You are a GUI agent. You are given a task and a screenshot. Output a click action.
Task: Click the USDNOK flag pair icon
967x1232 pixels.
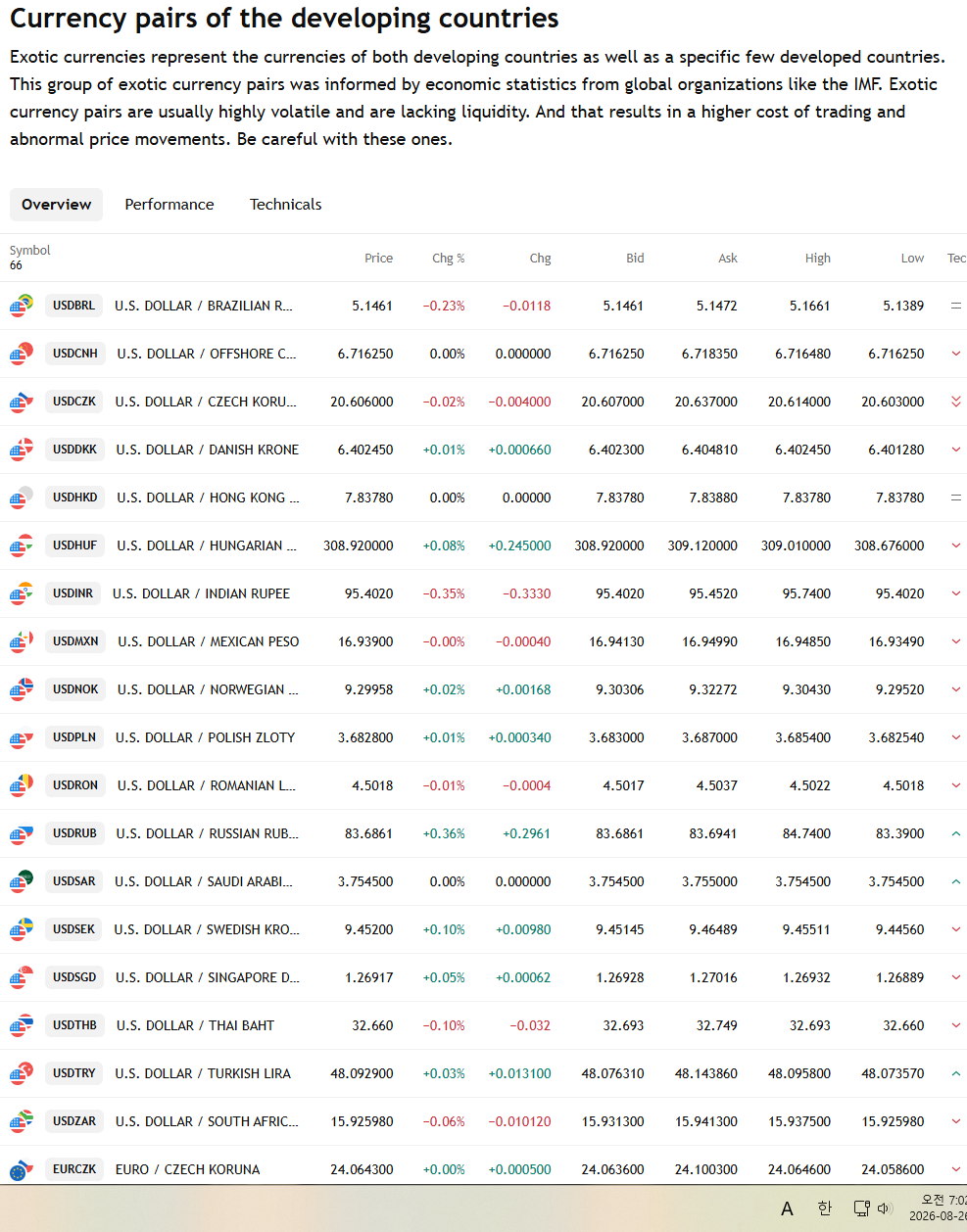pyautogui.click(x=22, y=689)
